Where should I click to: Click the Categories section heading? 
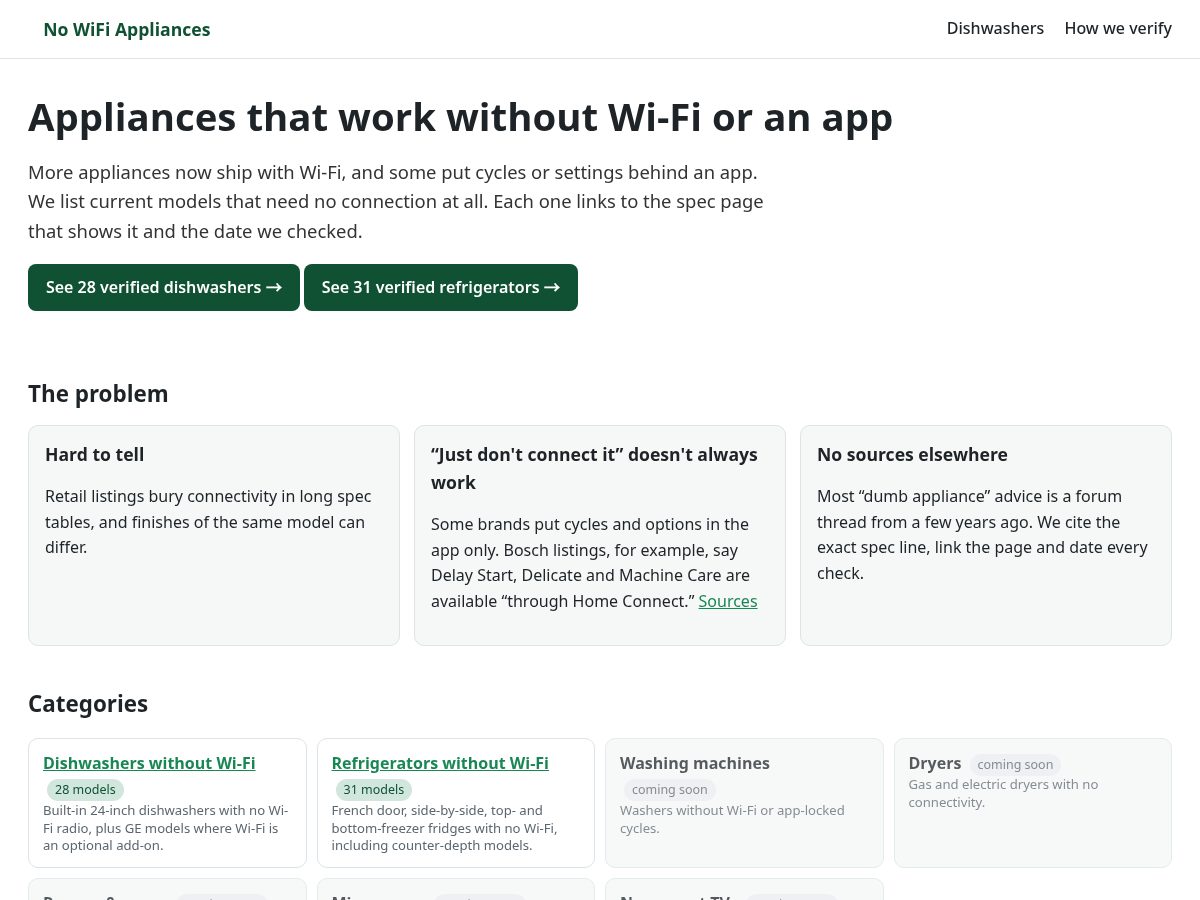click(x=88, y=704)
